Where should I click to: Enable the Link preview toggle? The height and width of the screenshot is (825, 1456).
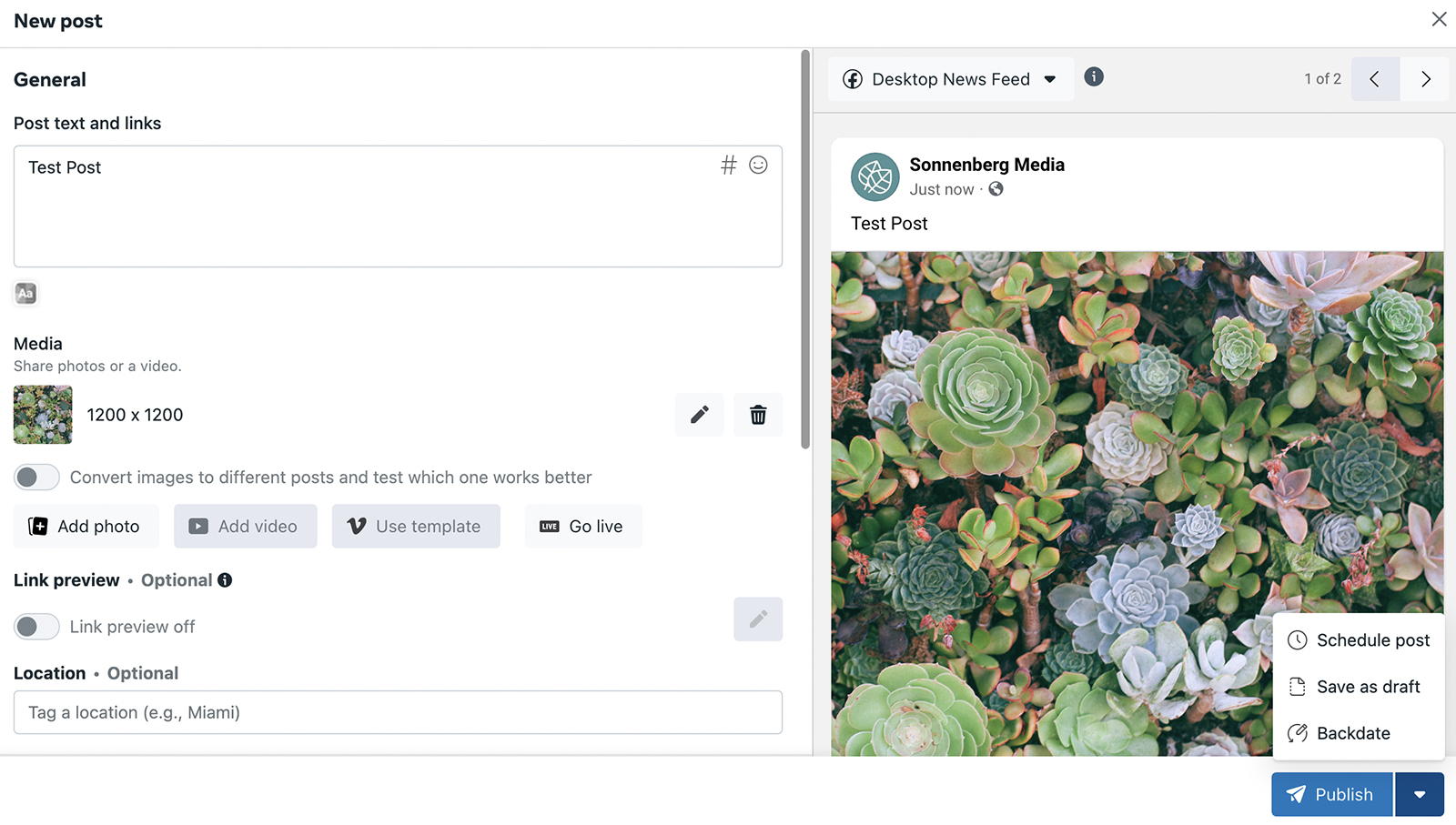pyautogui.click(x=36, y=627)
